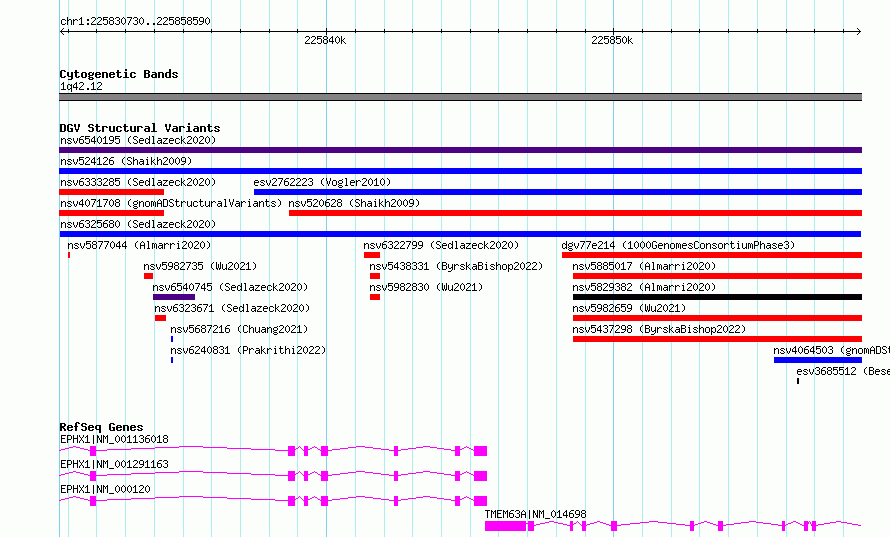The height and width of the screenshot is (537, 890).
Task: Click last exon of EPHX1 NM_001136018
Action: tap(480, 451)
